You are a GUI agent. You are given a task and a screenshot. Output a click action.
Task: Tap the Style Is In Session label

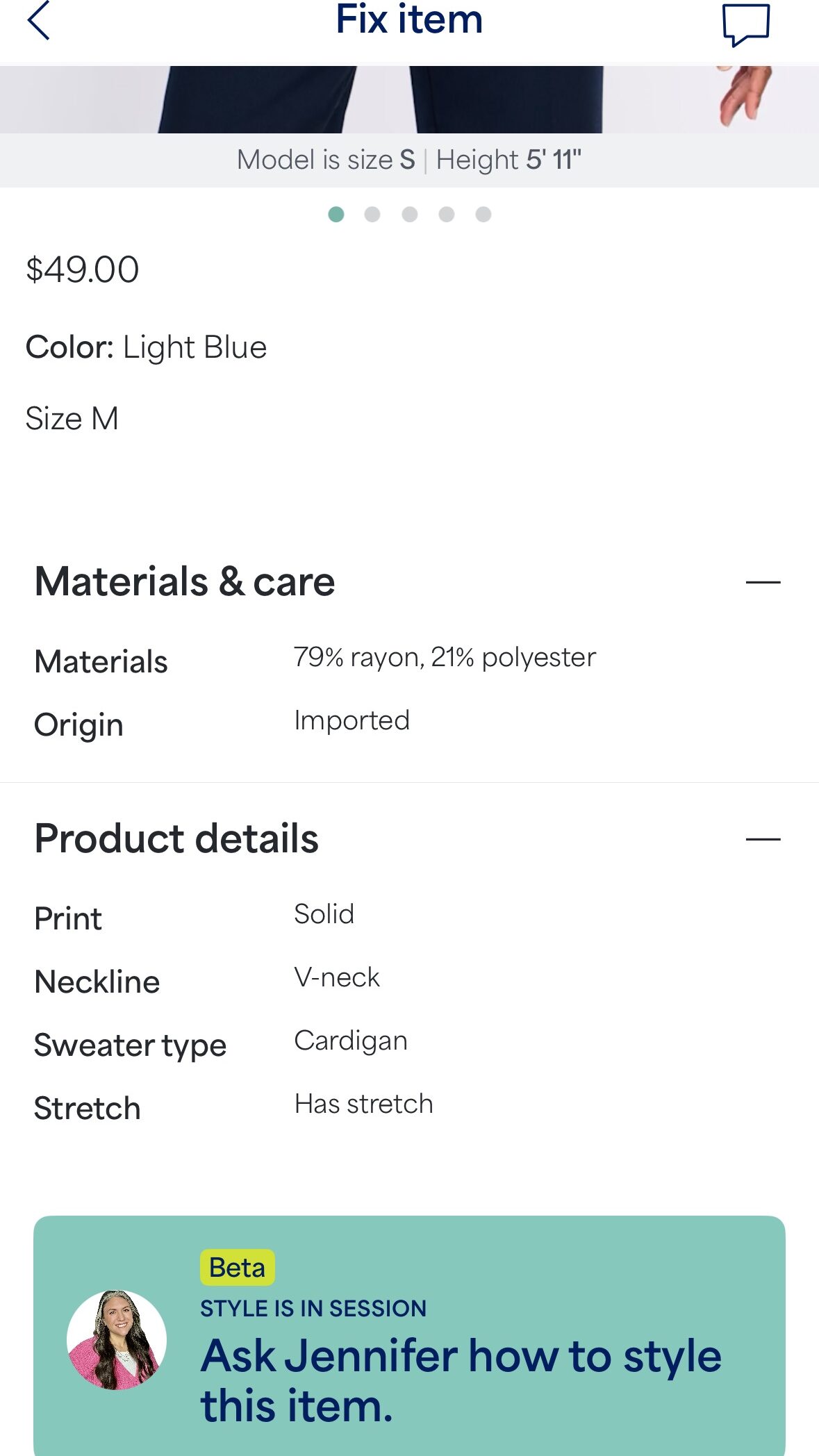pos(313,1309)
